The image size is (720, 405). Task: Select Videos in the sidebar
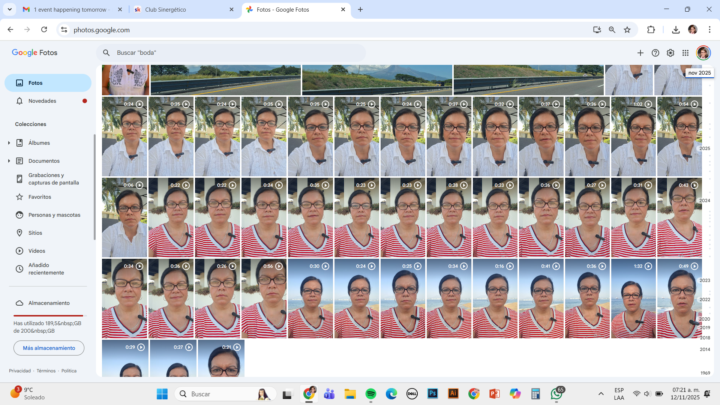click(36, 251)
